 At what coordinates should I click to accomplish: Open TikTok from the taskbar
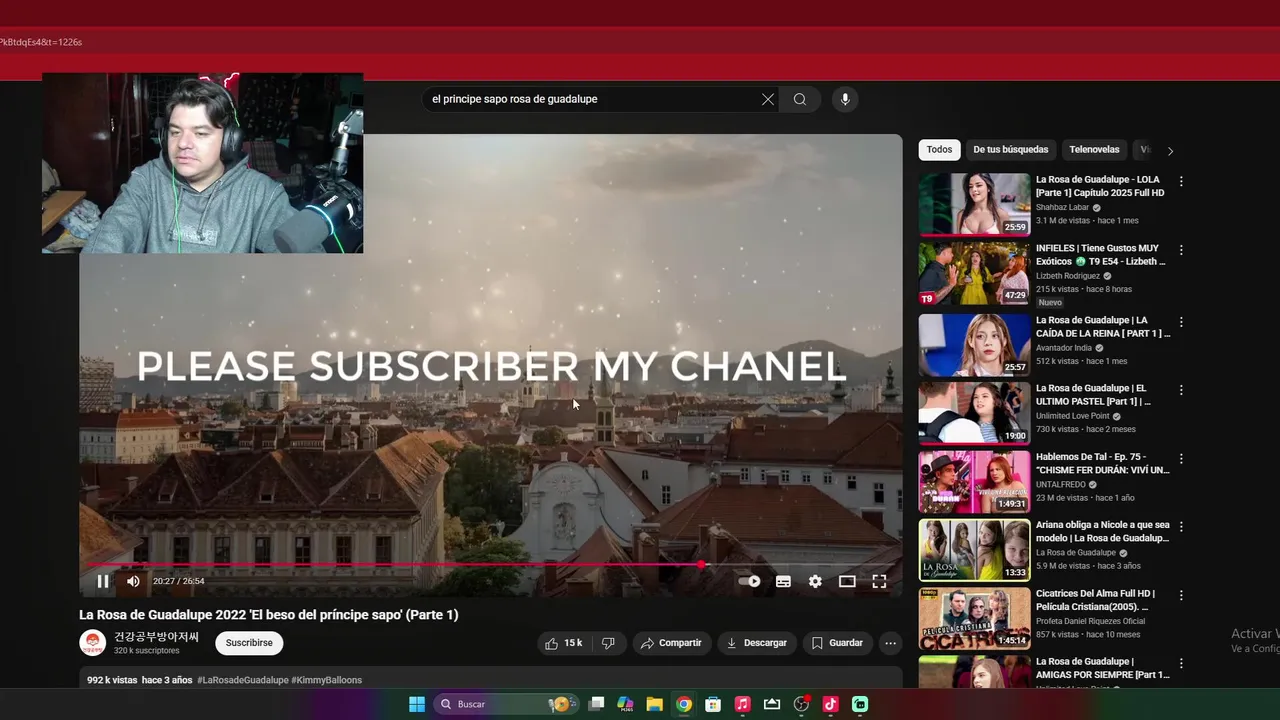click(830, 704)
